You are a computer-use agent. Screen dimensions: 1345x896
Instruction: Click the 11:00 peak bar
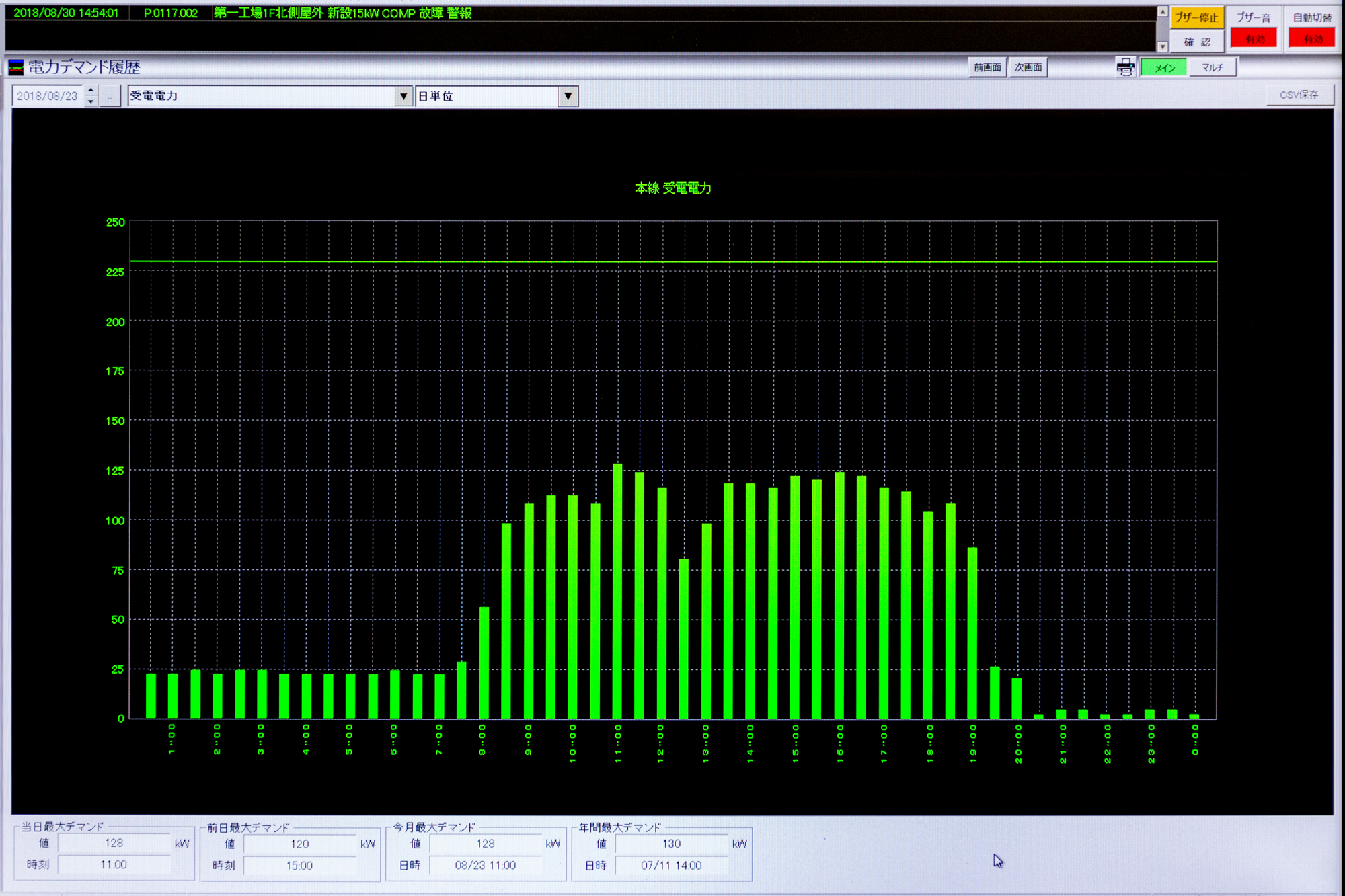click(617, 591)
